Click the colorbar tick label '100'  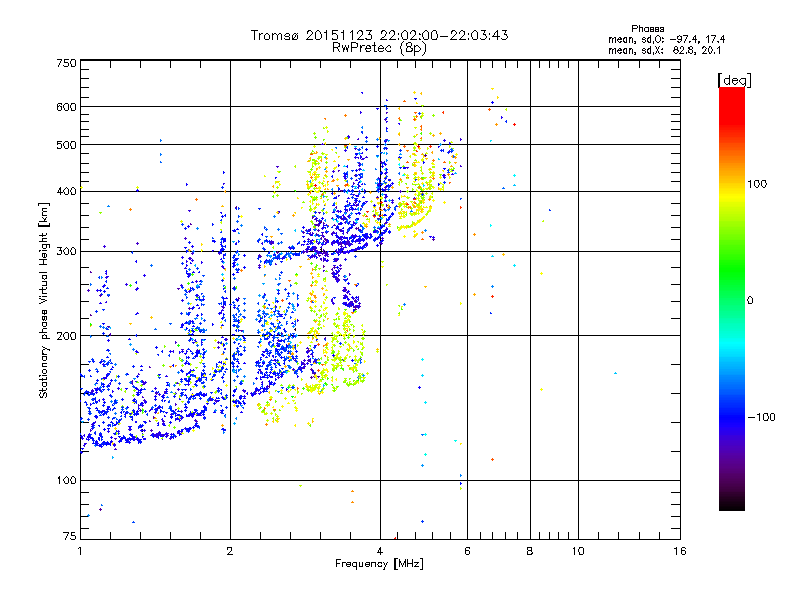tap(757, 184)
